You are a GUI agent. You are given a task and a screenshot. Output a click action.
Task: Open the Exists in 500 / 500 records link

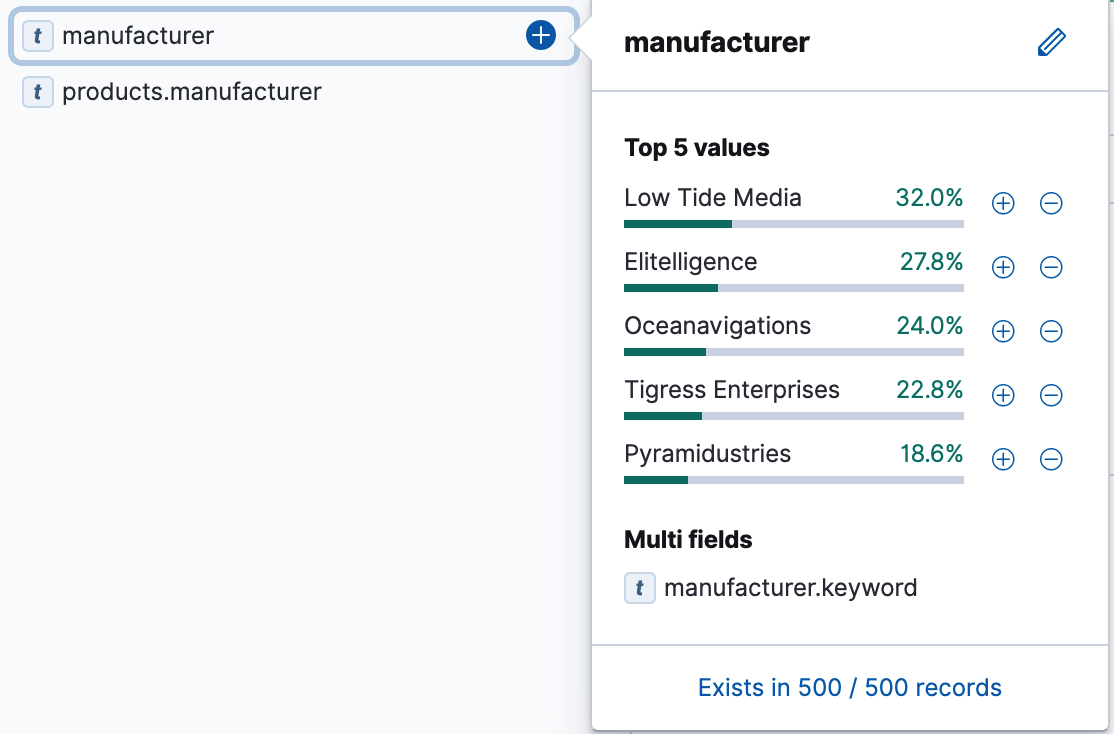point(849,688)
